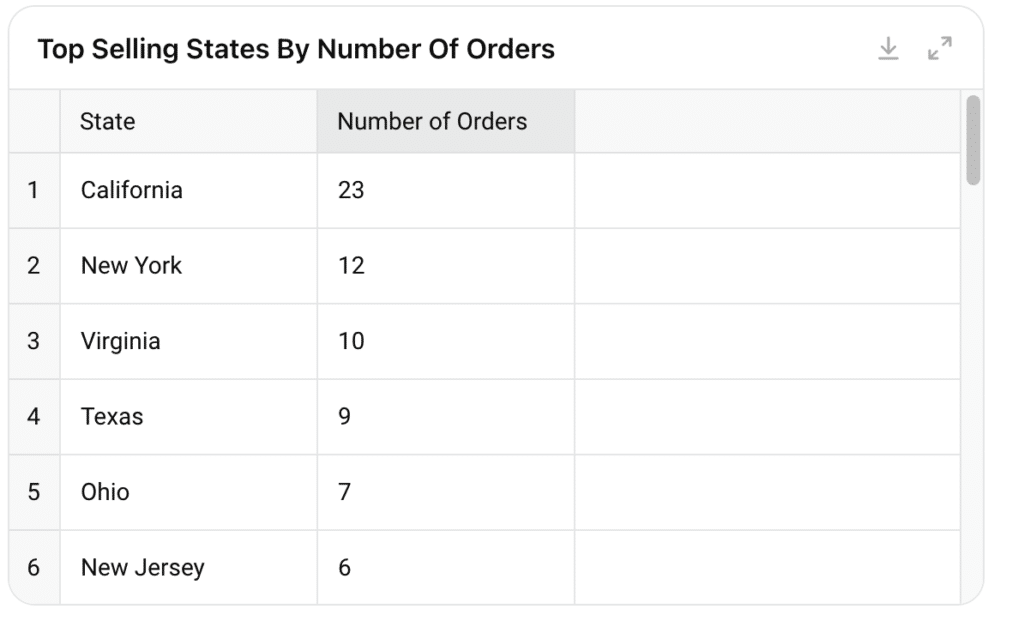Click Ohio order count 7 cell

coord(446,492)
